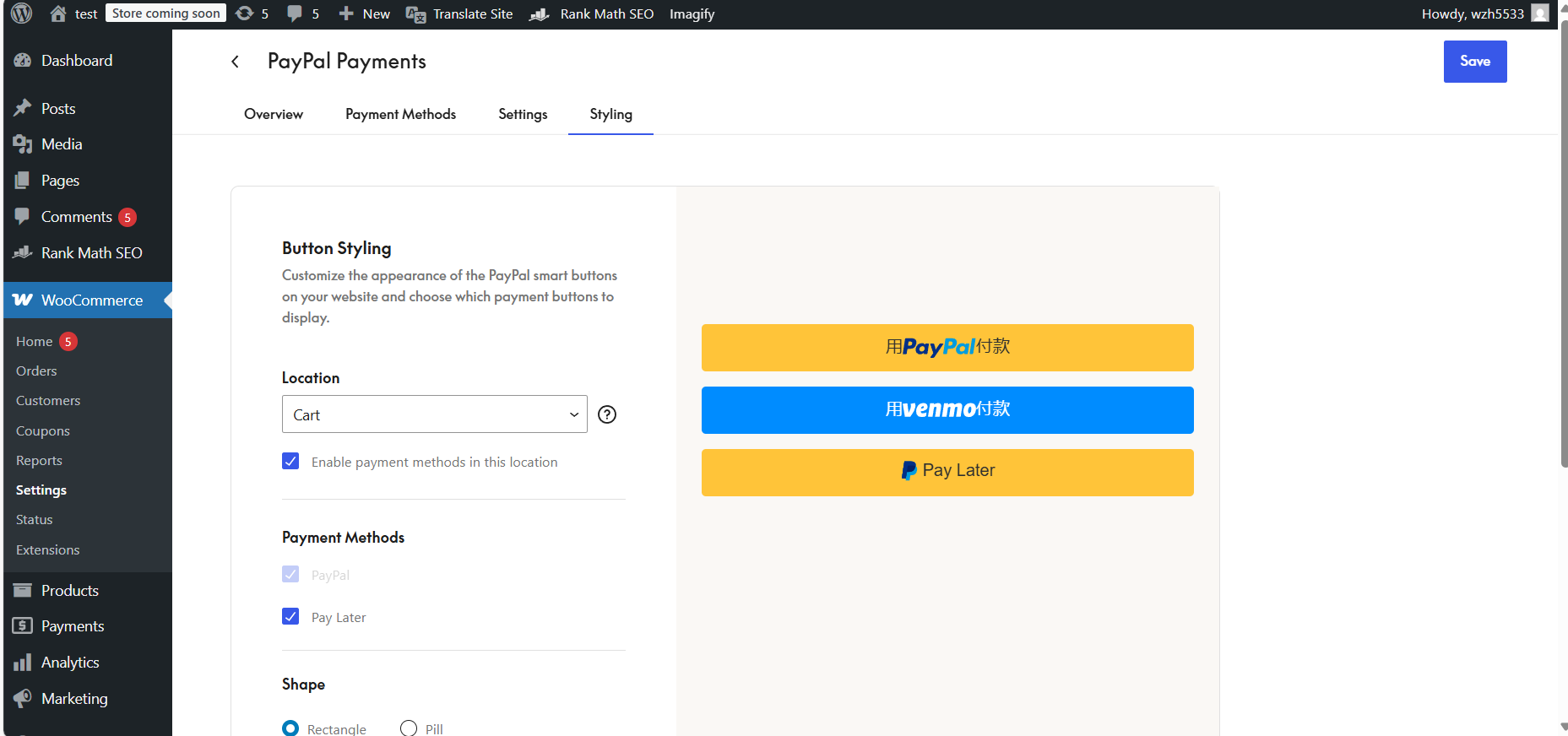Switch to the Payment Methods tab

click(x=400, y=114)
